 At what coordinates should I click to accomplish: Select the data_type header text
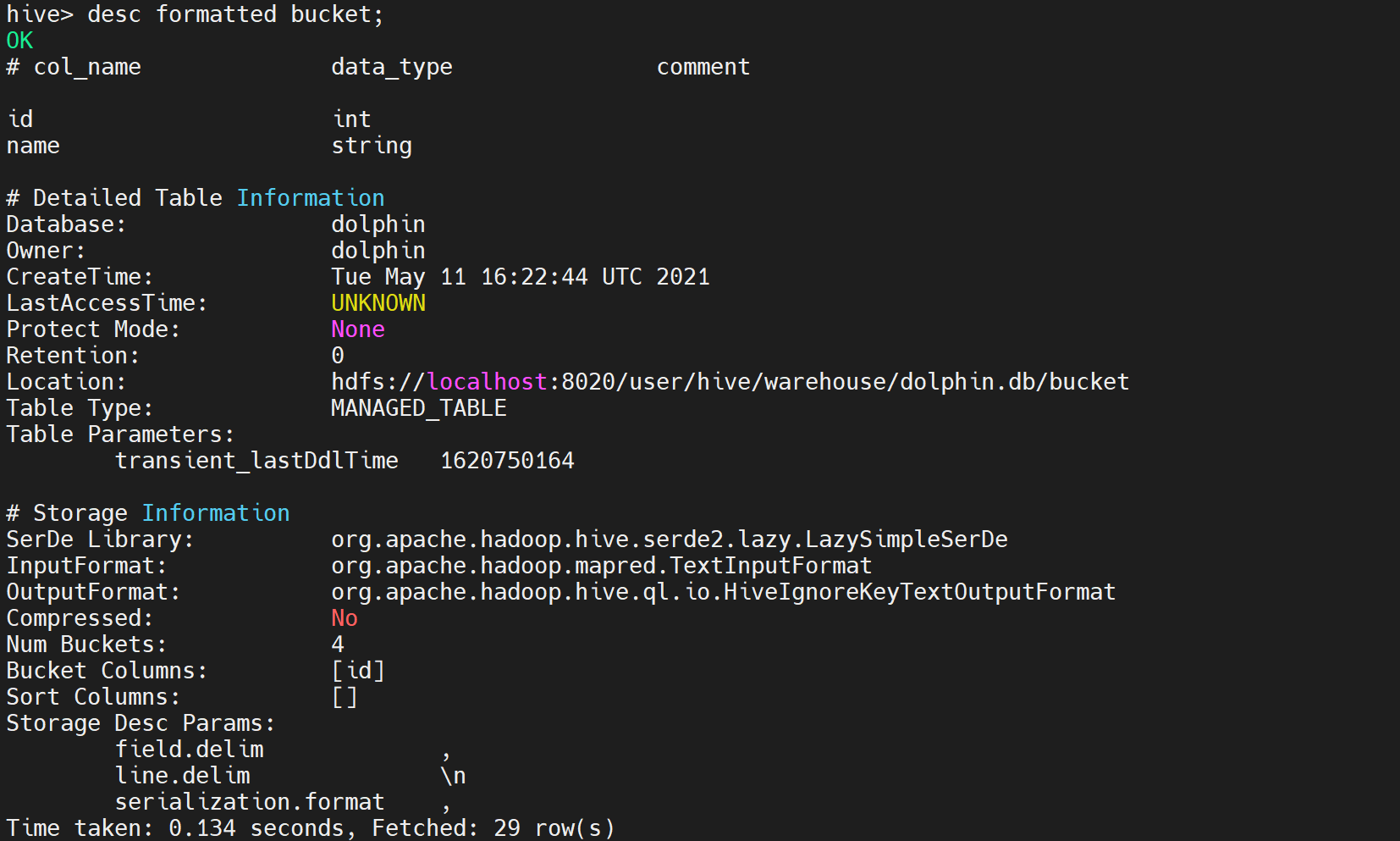tap(392, 67)
